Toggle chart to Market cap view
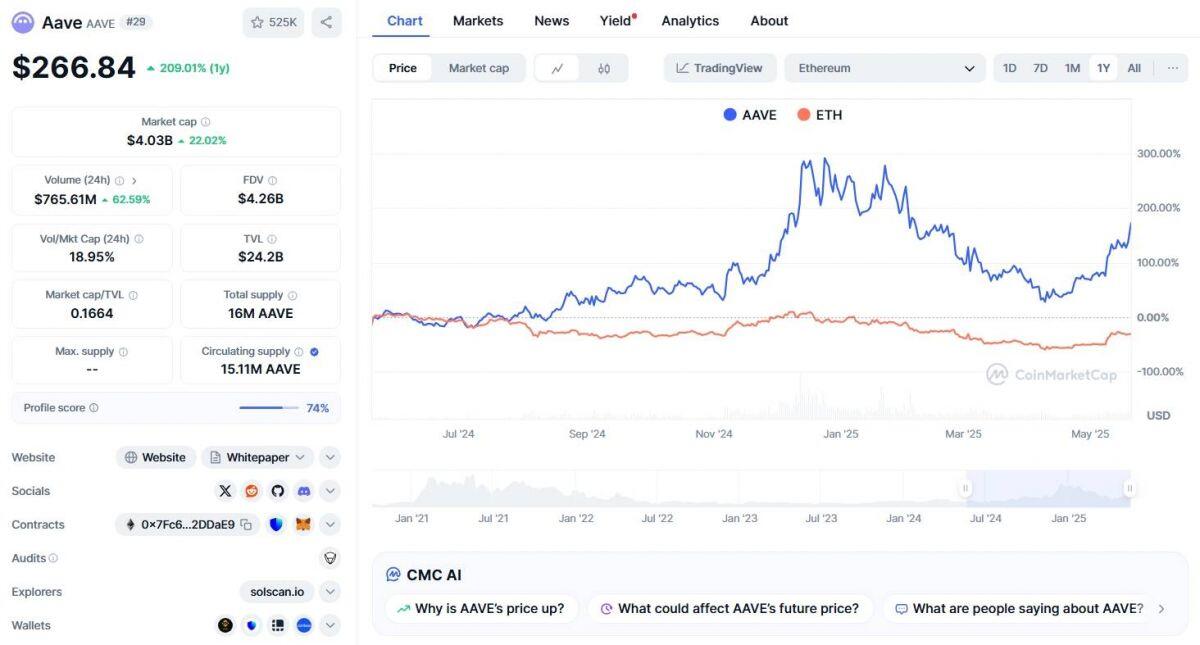The width and height of the screenshot is (1200, 645). 478,68
